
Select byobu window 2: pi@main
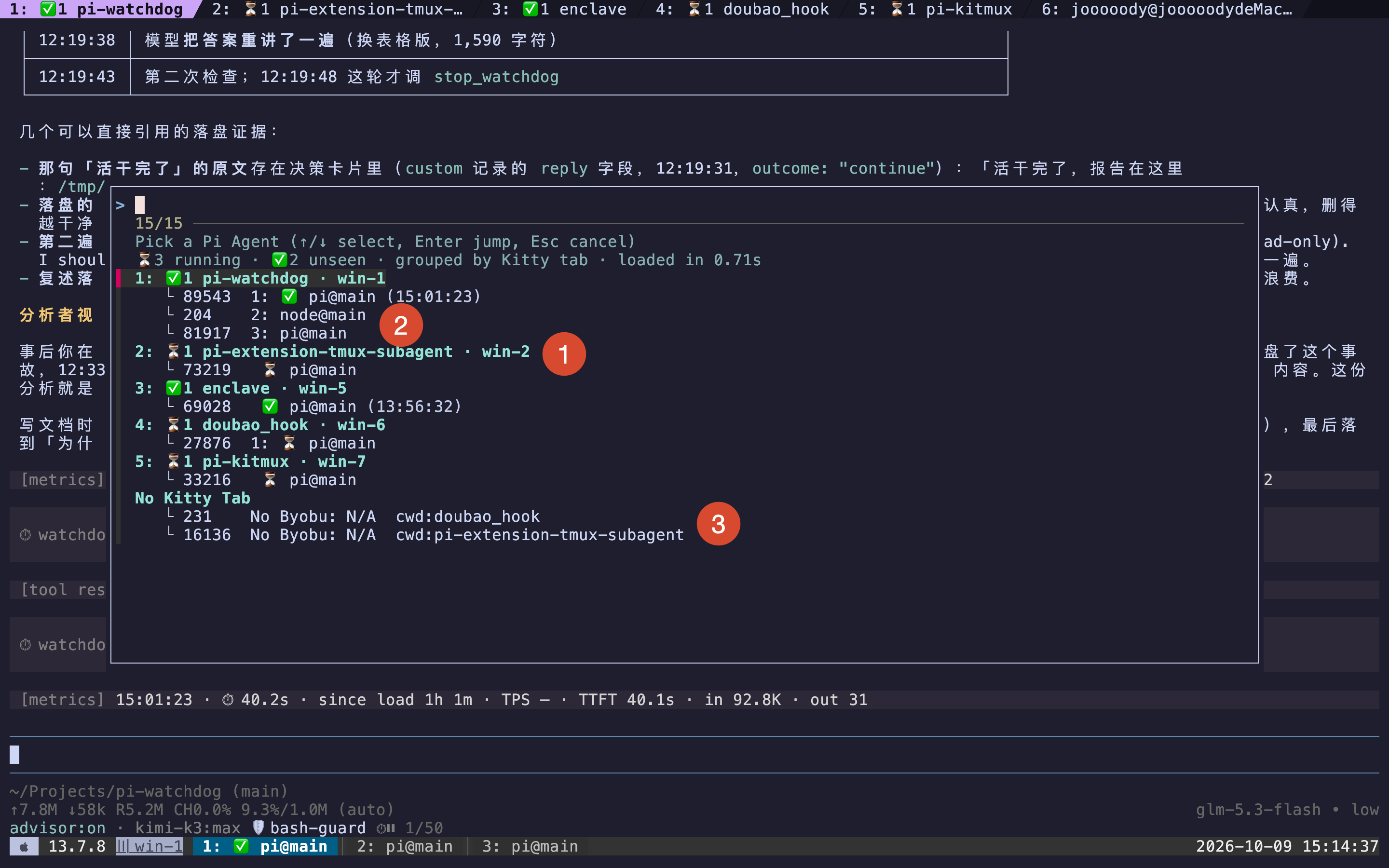click(x=405, y=846)
